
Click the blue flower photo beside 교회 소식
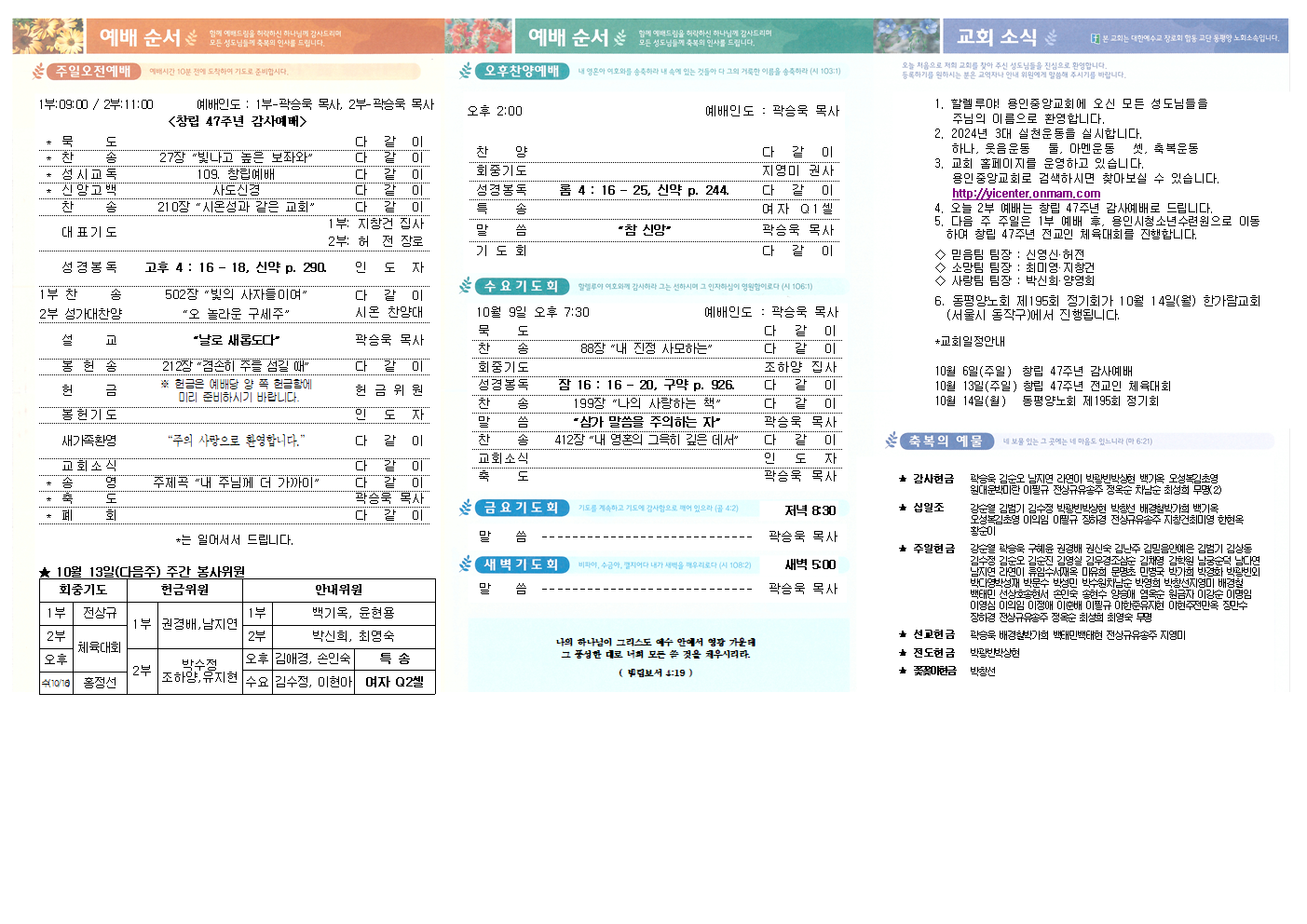[x=906, y=36]
